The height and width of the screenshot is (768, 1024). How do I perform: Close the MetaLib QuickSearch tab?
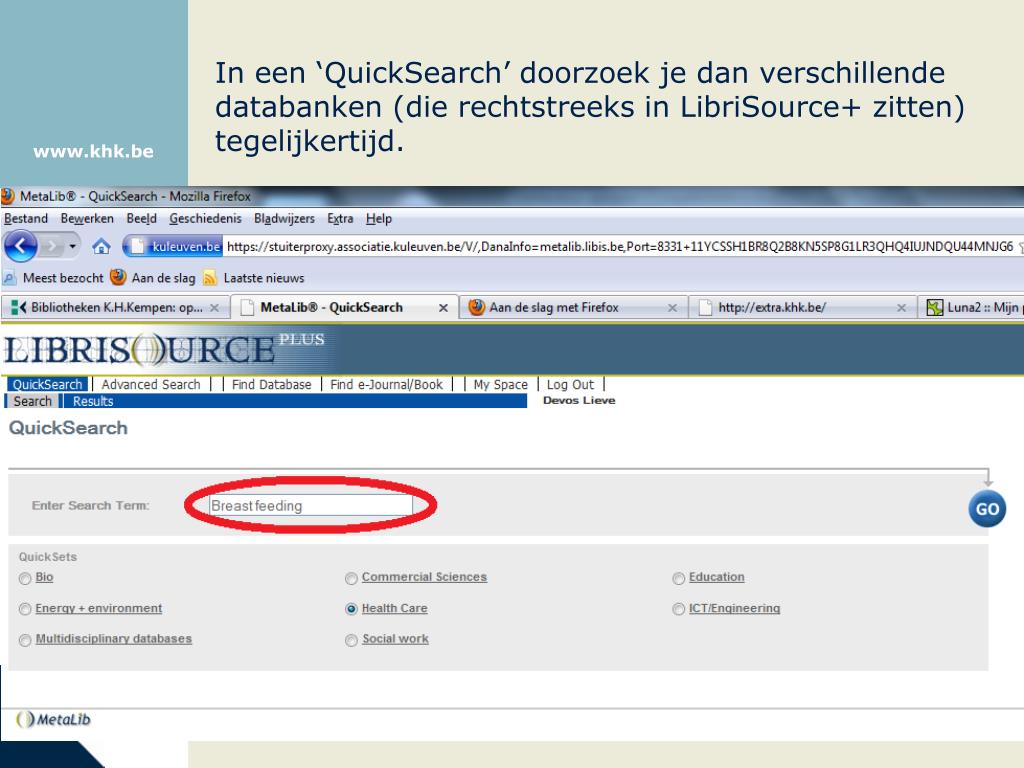point(443,308)
